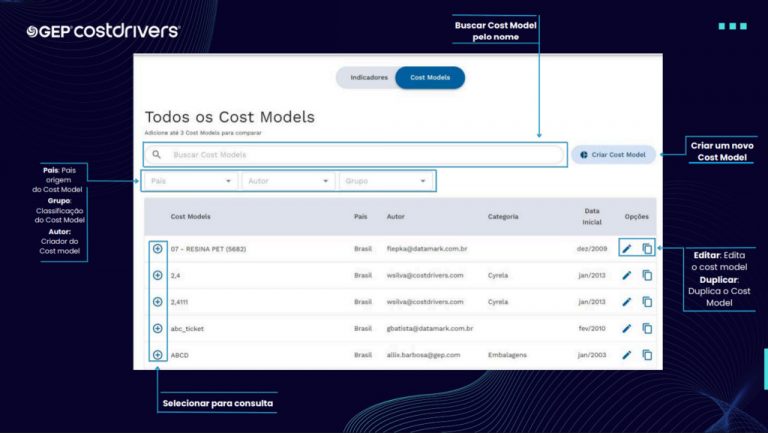The width and height of the screenshot is (768, 433).
Task: Duplicate the ABCD cost model
Action: click(647, 355)
